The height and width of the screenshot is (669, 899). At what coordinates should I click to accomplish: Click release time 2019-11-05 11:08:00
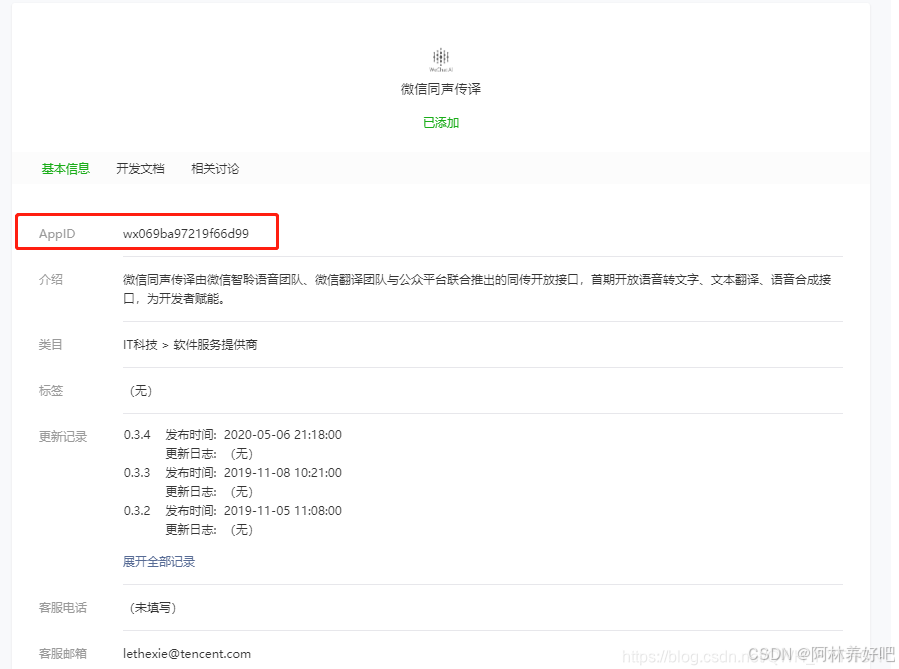click(283, 510)
